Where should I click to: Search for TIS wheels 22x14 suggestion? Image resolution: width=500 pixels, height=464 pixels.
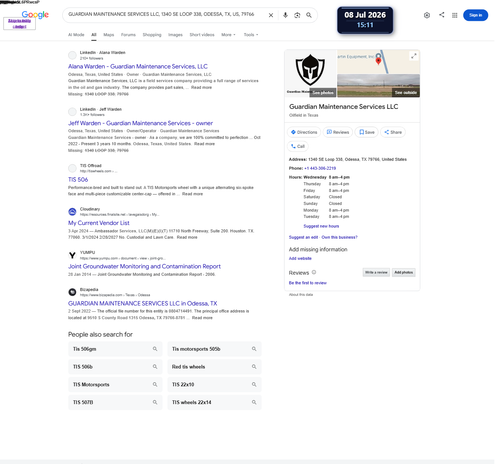[x=214, y=402]
